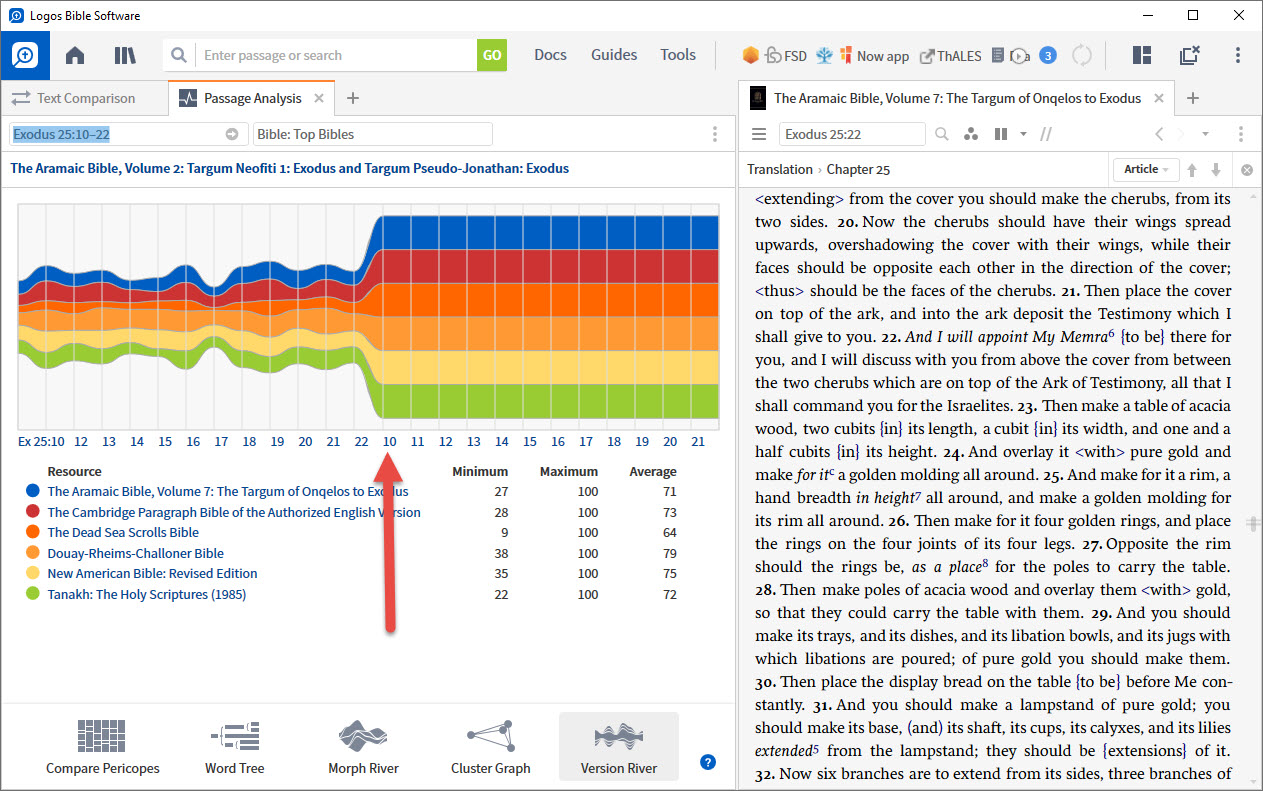Expand the history dropdown arrow
Viewport: 1263px width, 791px height.
pyautogui.click(x=1205, y=134)
